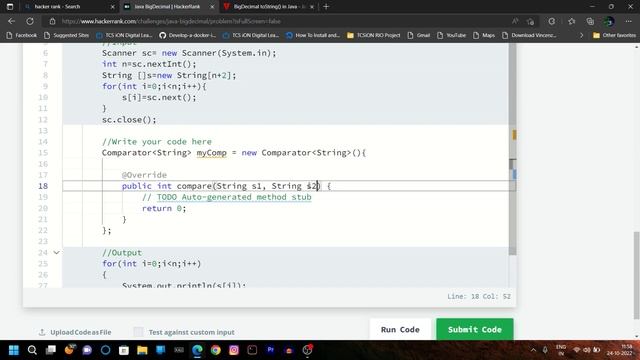Open the Maps bookmark
The height and width of the screenshot is (360, 640).
pyautogui.click(x=484, y=35)
